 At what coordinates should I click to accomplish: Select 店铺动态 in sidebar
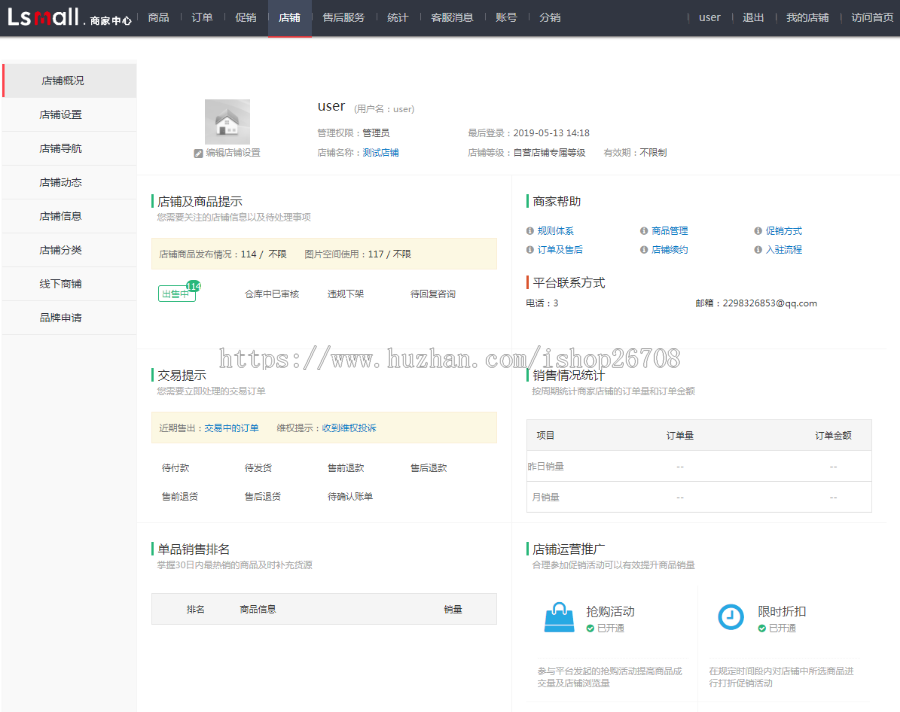tap(69, 183)
